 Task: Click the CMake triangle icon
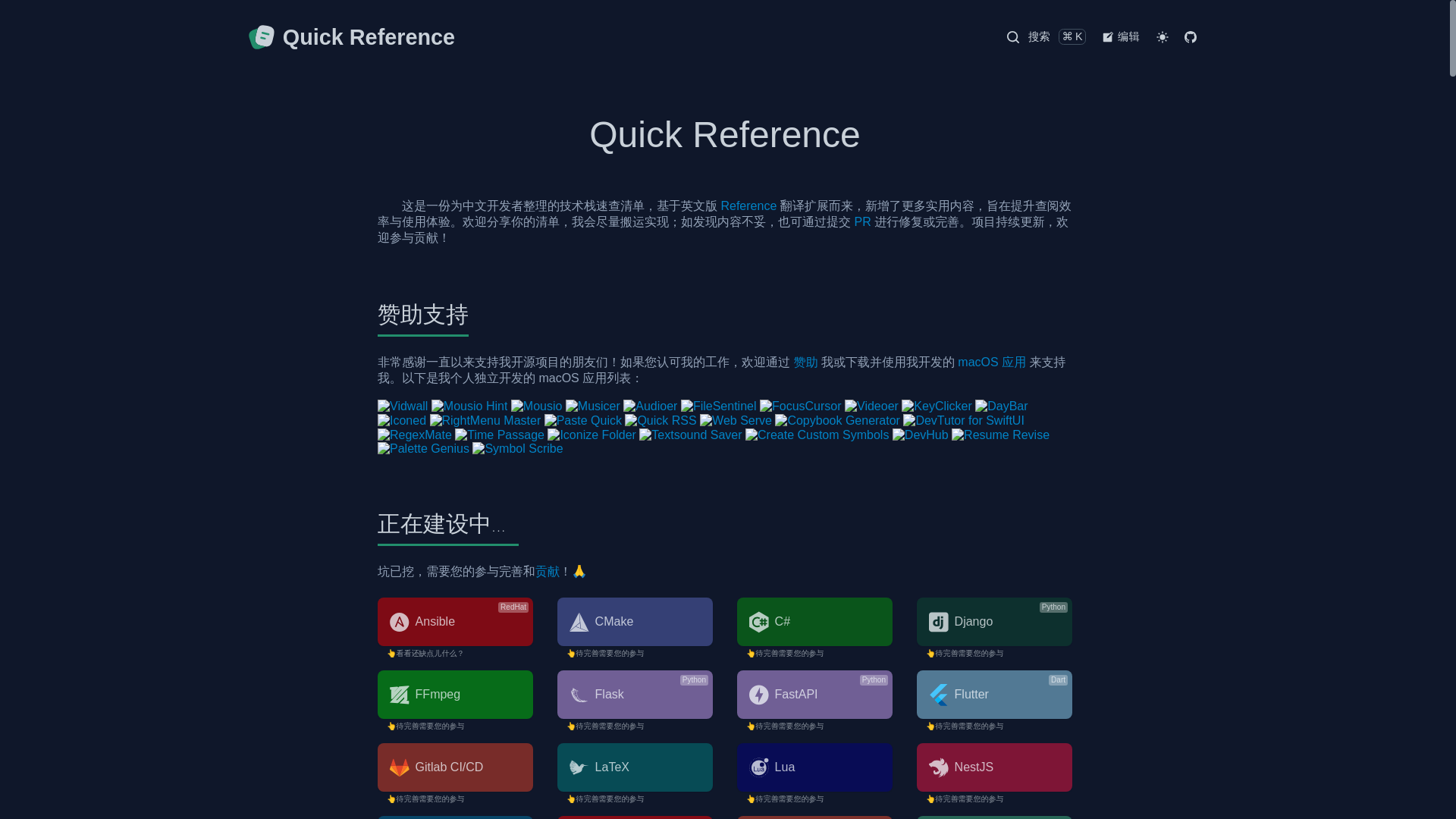(x=579, y=623)
